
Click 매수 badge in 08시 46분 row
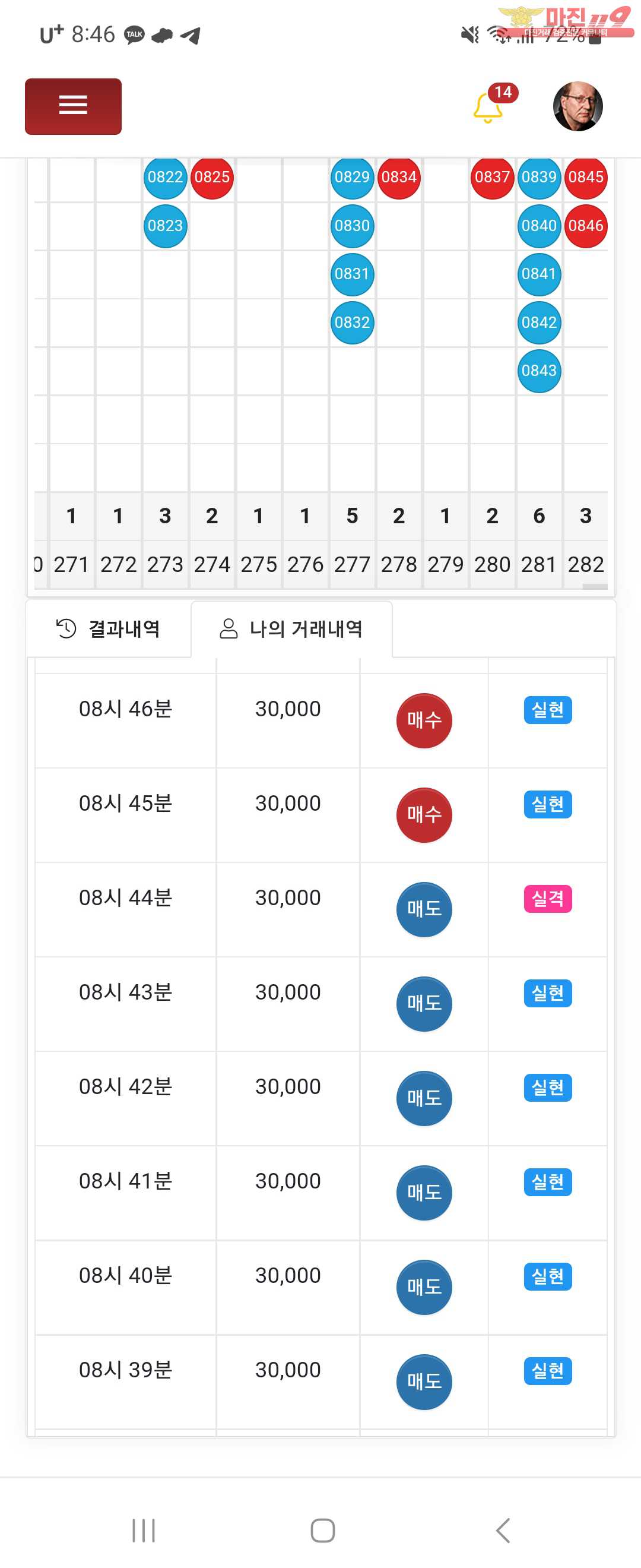pos(424,720)
